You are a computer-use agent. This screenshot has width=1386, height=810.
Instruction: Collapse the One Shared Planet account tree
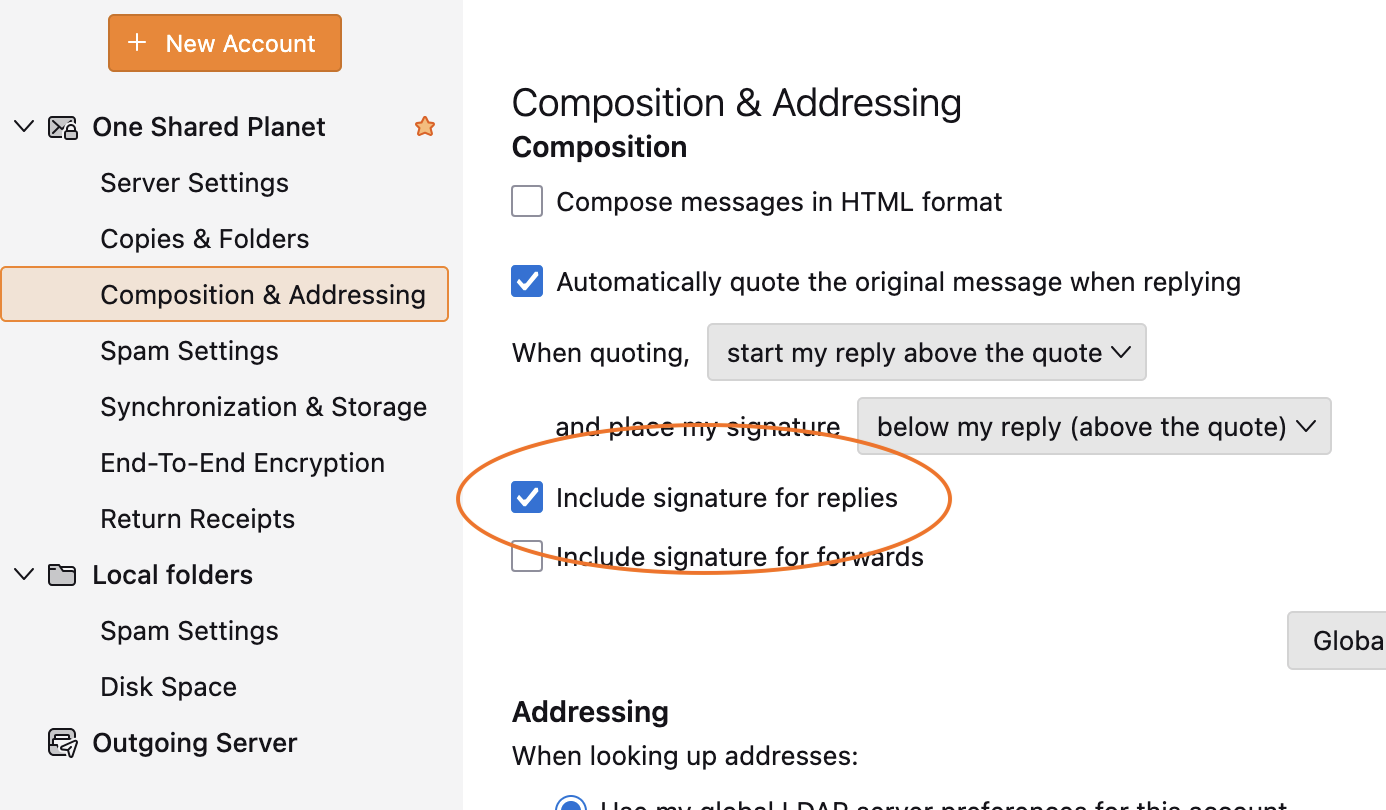[24, 127]
